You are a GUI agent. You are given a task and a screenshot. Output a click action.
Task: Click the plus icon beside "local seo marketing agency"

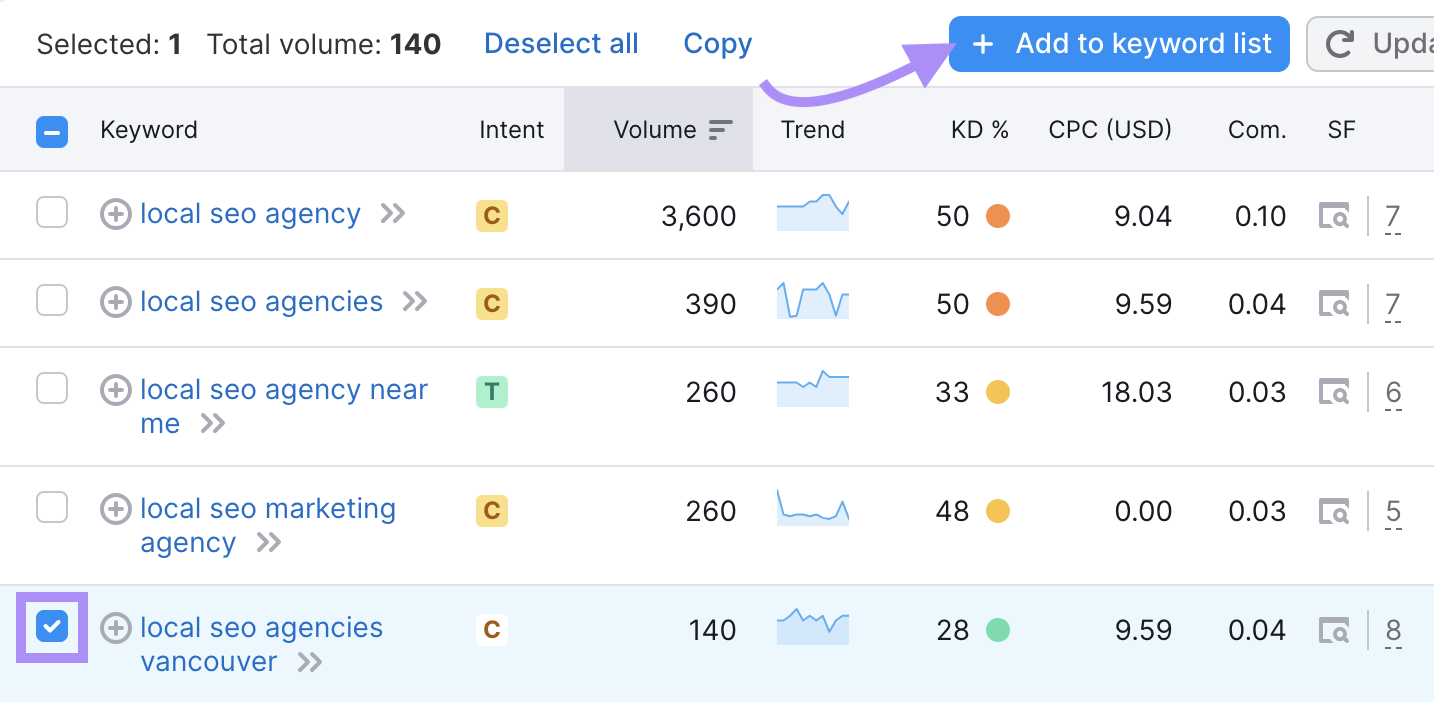click(x=115, y=509)
